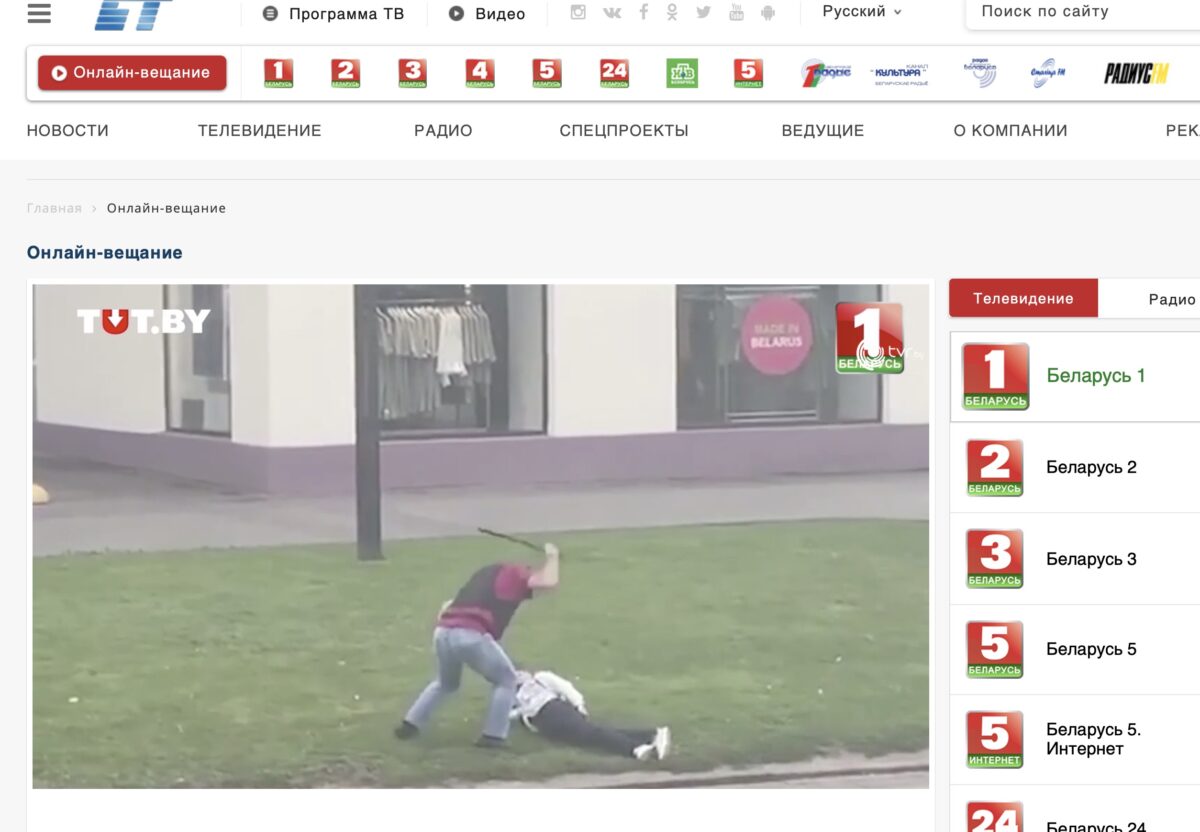Open the НОВОСТИ menu
The width and height of the screenshot is (1200, 832).
pyautogui.click(x=68, y=131)
